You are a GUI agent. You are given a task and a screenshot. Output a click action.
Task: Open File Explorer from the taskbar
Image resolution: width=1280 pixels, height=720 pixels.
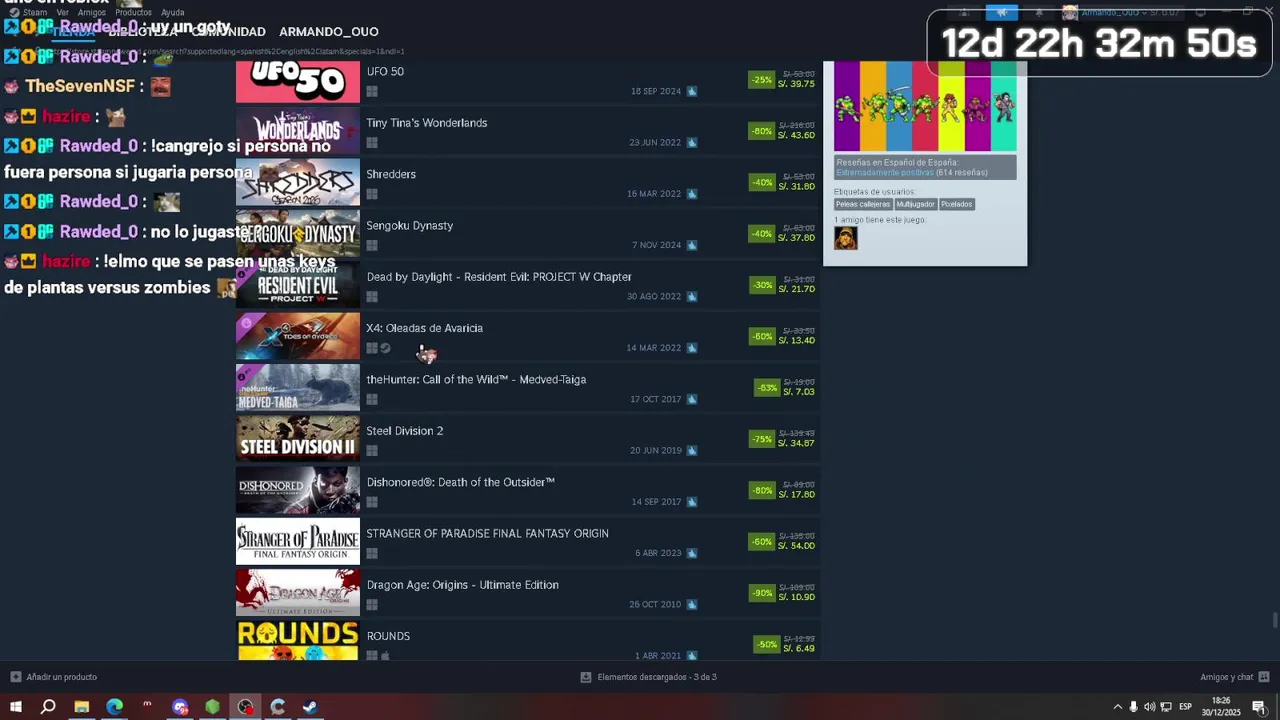pos(82,707)
